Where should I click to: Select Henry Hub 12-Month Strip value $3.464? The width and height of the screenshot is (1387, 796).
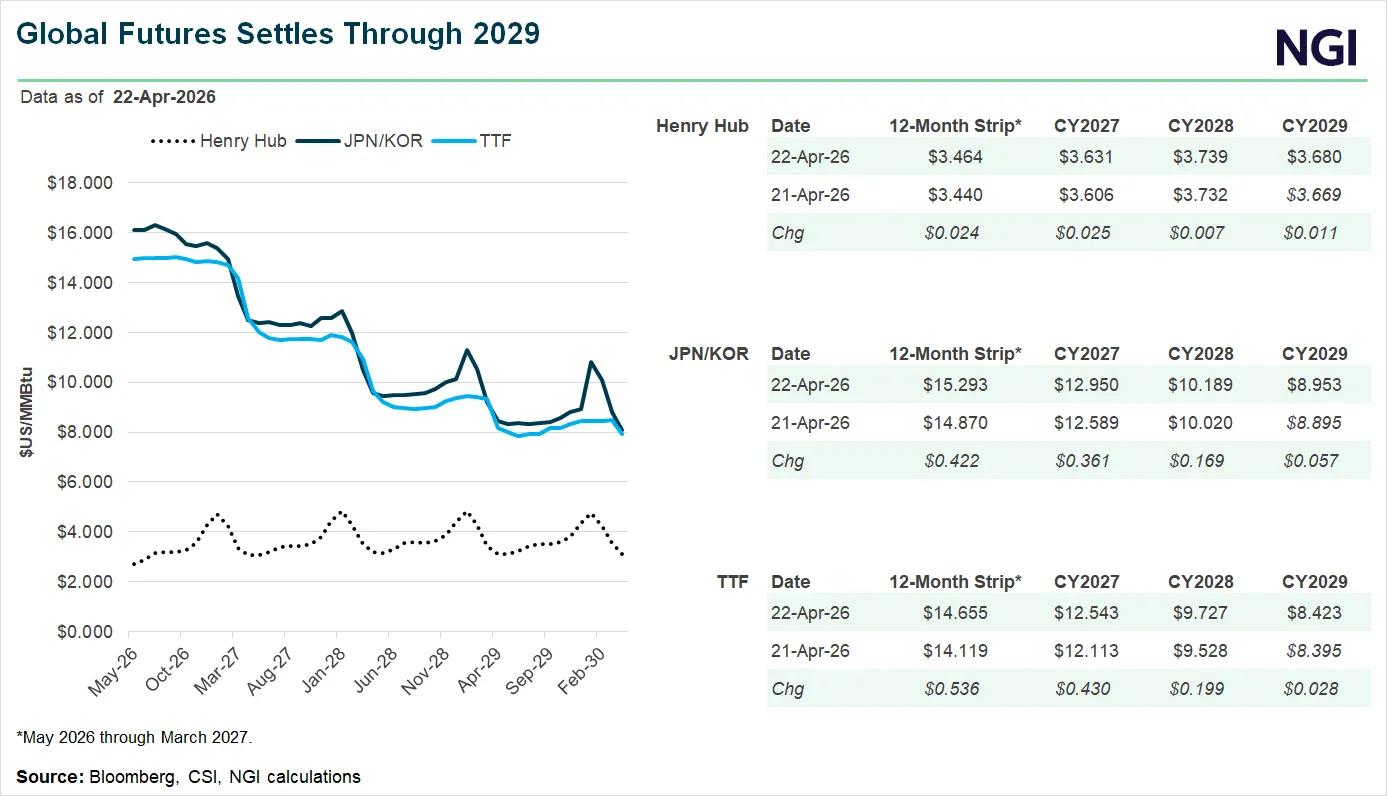click(955, 157)
